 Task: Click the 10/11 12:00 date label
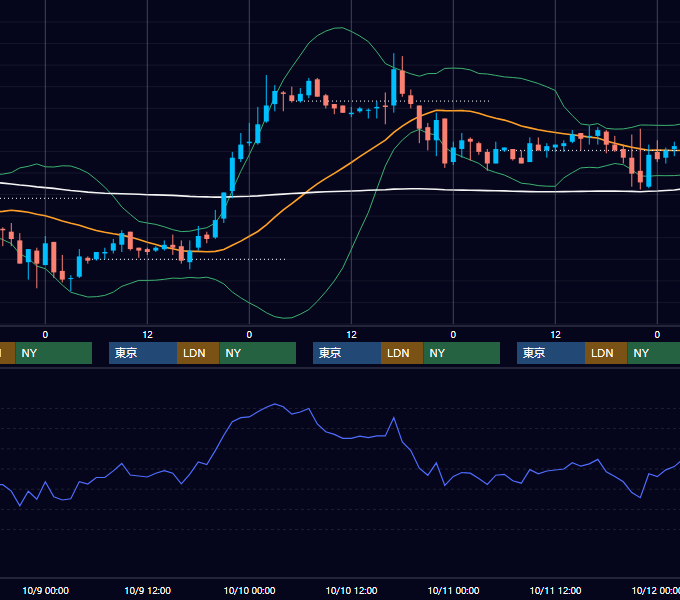point(556,590)
